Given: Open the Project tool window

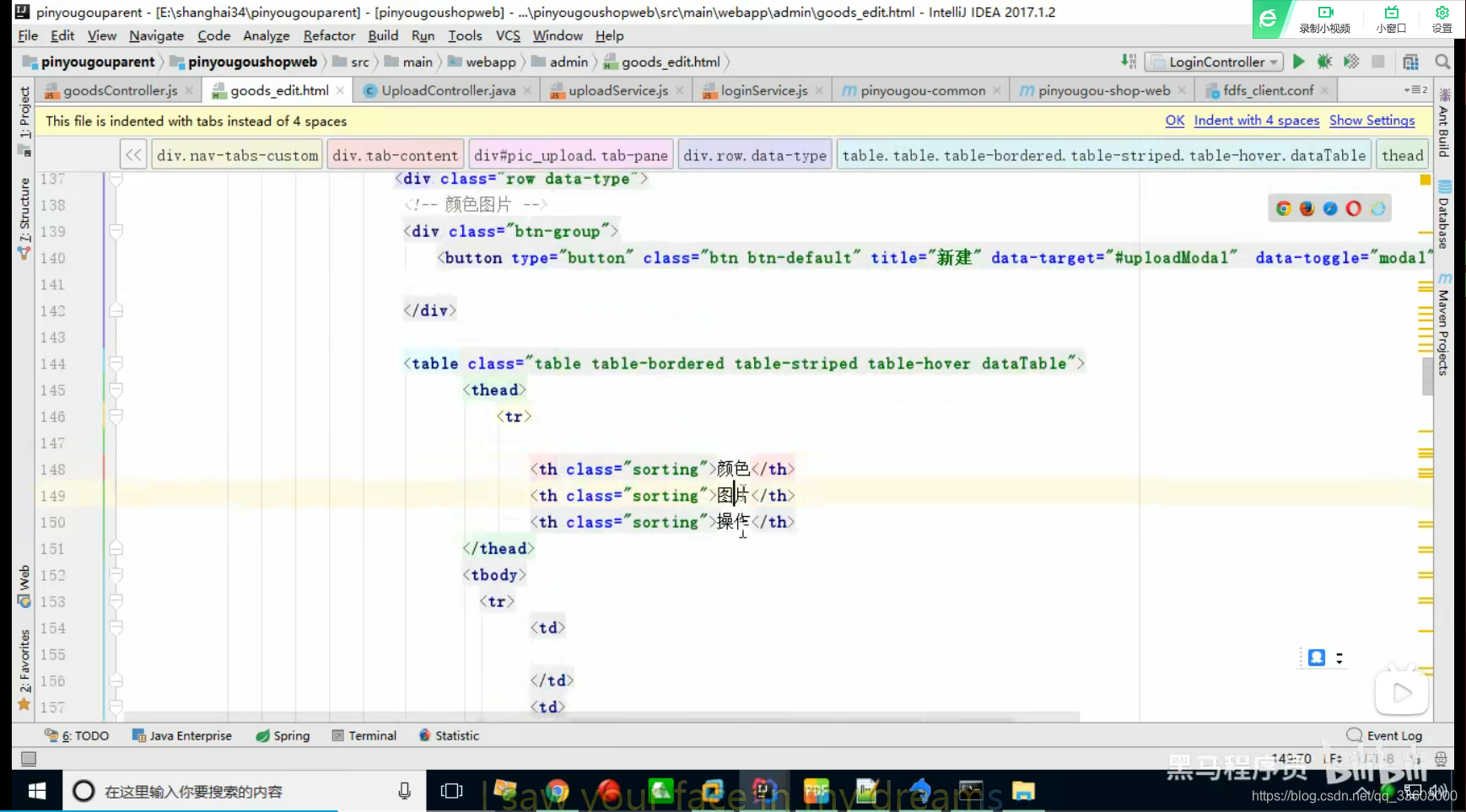Looking at the screenshot, I should 24,121.
